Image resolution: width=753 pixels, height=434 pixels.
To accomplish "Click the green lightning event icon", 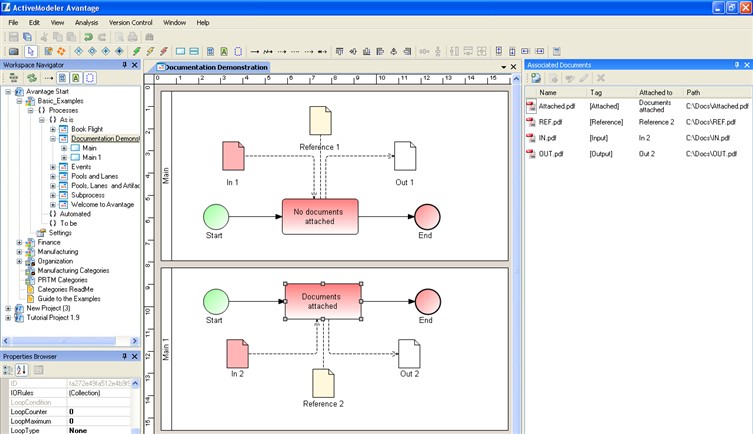I will pos(137,51).
